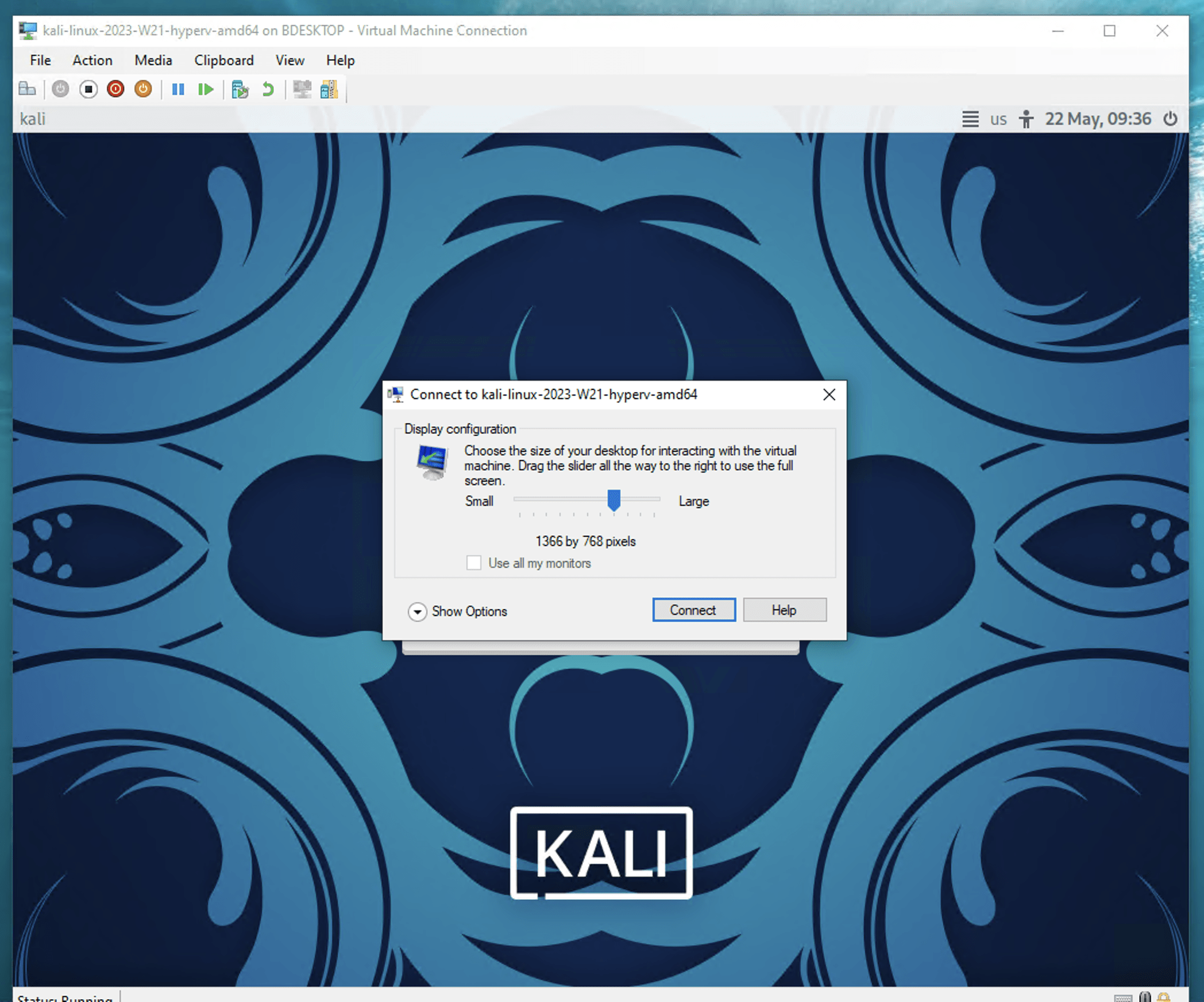The image size is (1204, 1002).
Task: Click the green Revert arrow icon
Action: 268,89
